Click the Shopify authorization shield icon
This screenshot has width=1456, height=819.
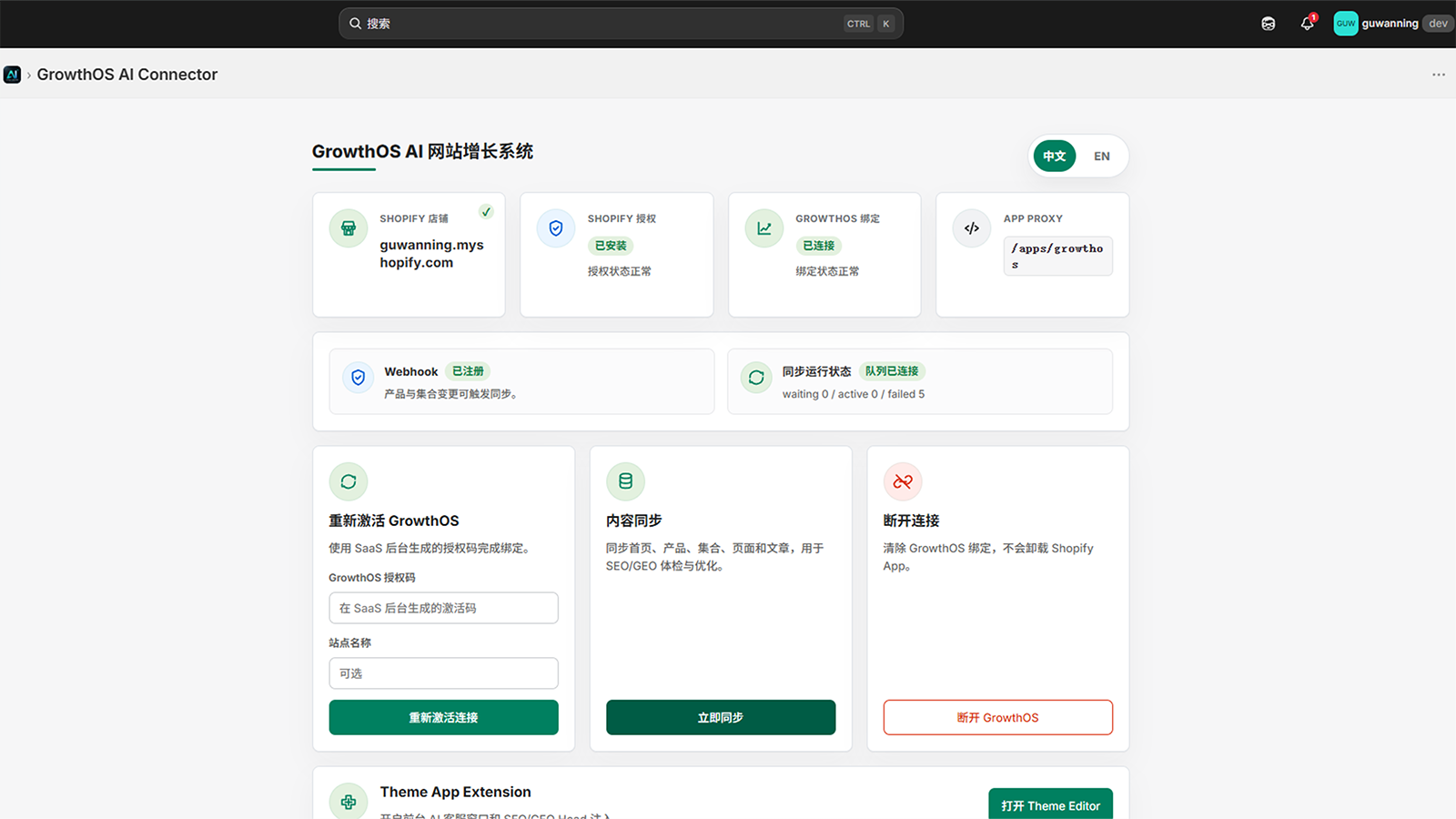(556, 228)
